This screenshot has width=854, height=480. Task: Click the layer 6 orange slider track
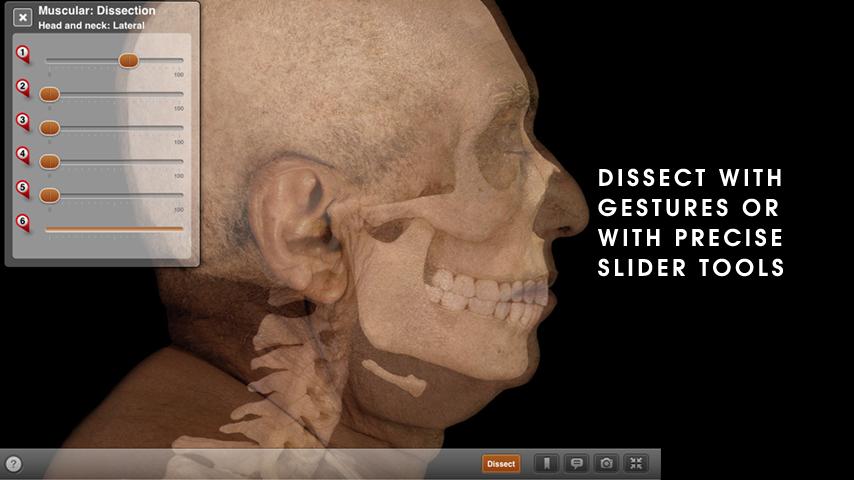tap(114, 229)
